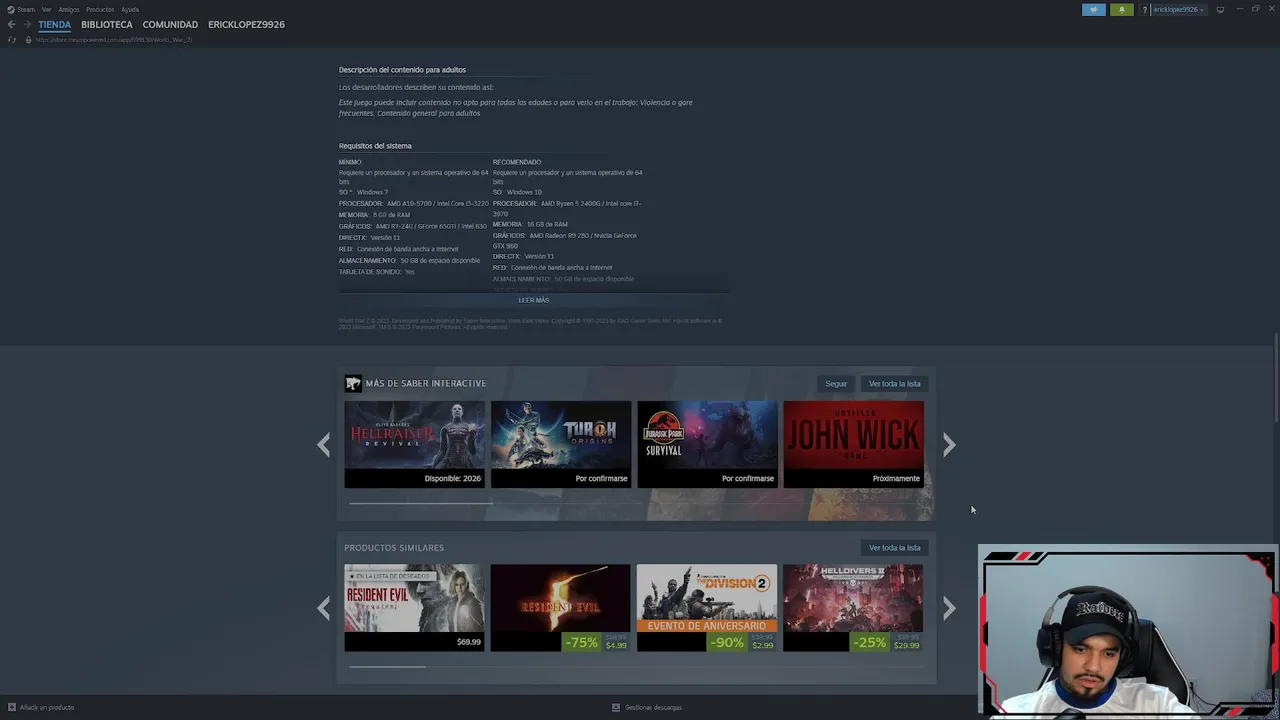Screen dimensions: 1280x720
Task: Click Ver toda la lista for similar products
Action: [894, 547]
